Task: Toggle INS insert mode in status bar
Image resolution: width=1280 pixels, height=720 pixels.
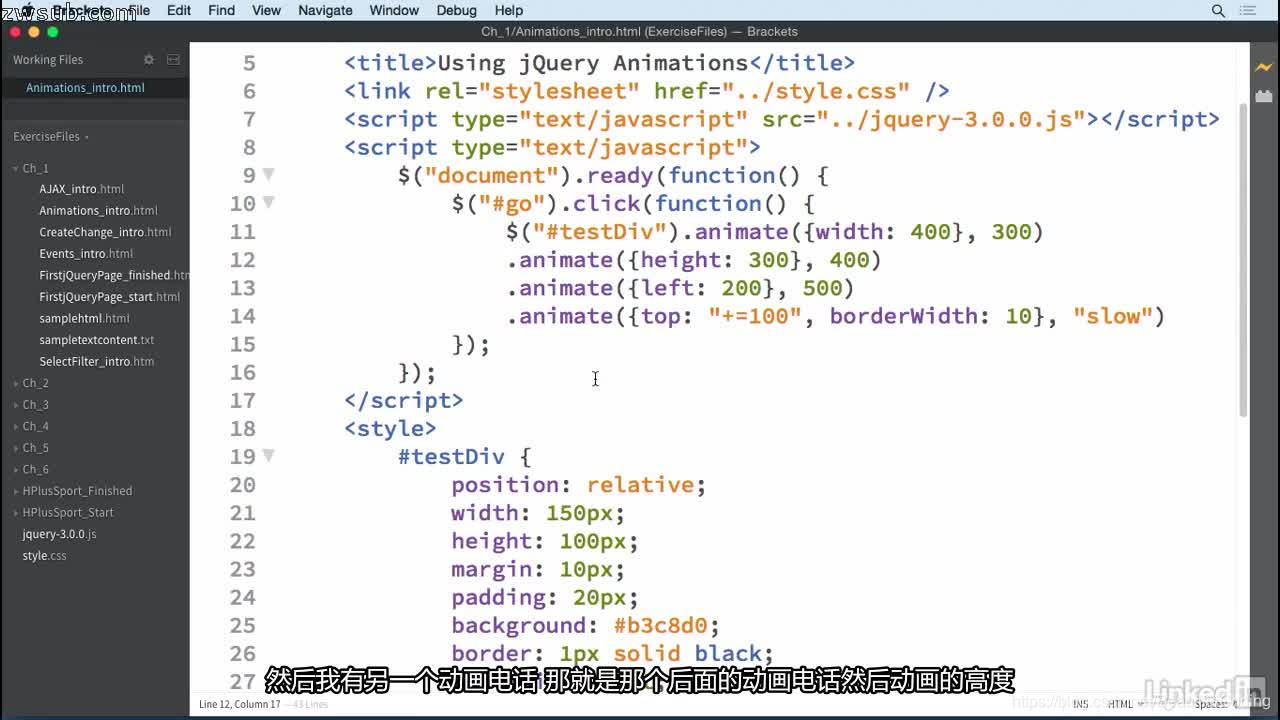Action: [x=1081, y=704]
